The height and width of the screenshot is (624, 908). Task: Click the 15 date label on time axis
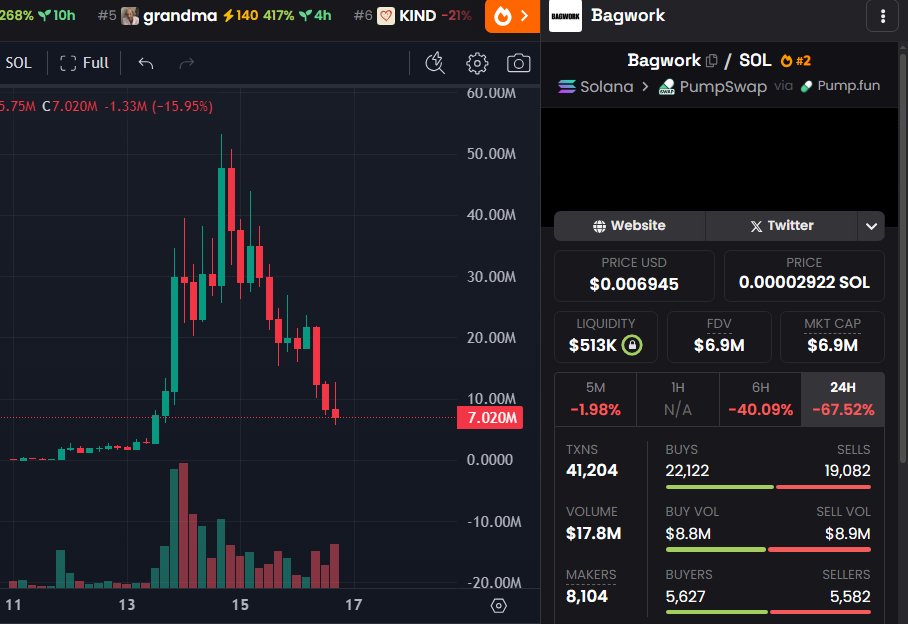click(240, 605)
